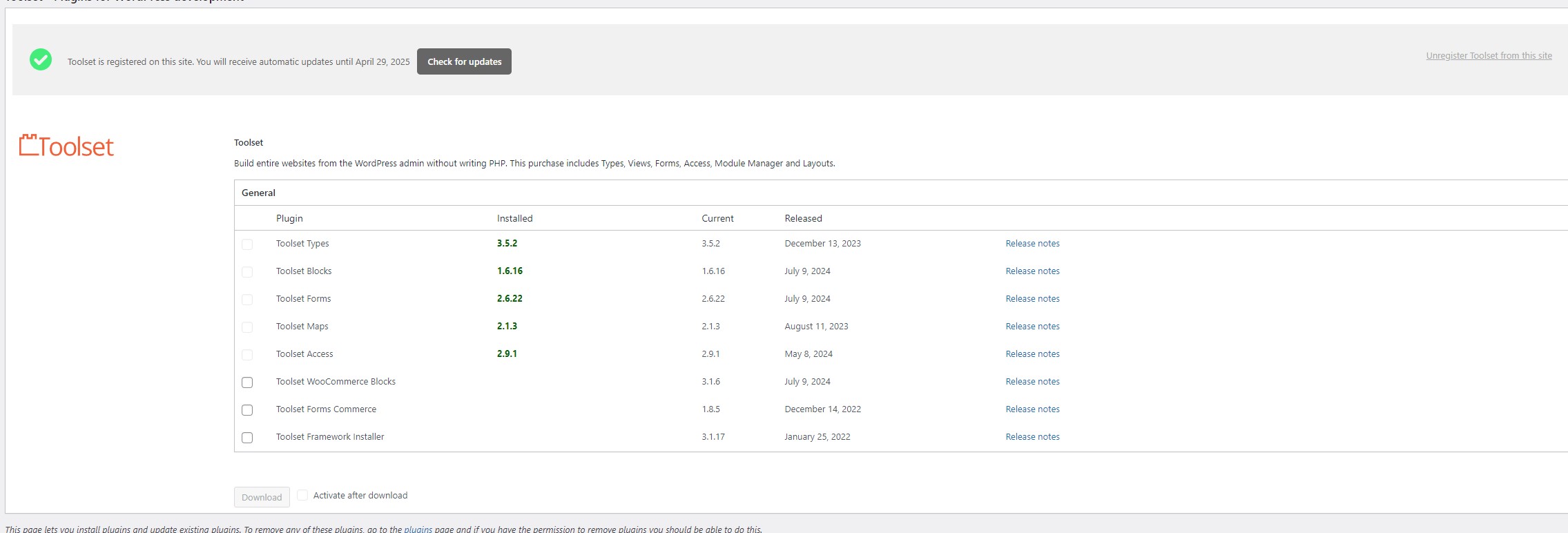Open Release notes for Toolset Access
Image resolution: width=1568 pixels, height=533 pixels.
coord(1032,354)
